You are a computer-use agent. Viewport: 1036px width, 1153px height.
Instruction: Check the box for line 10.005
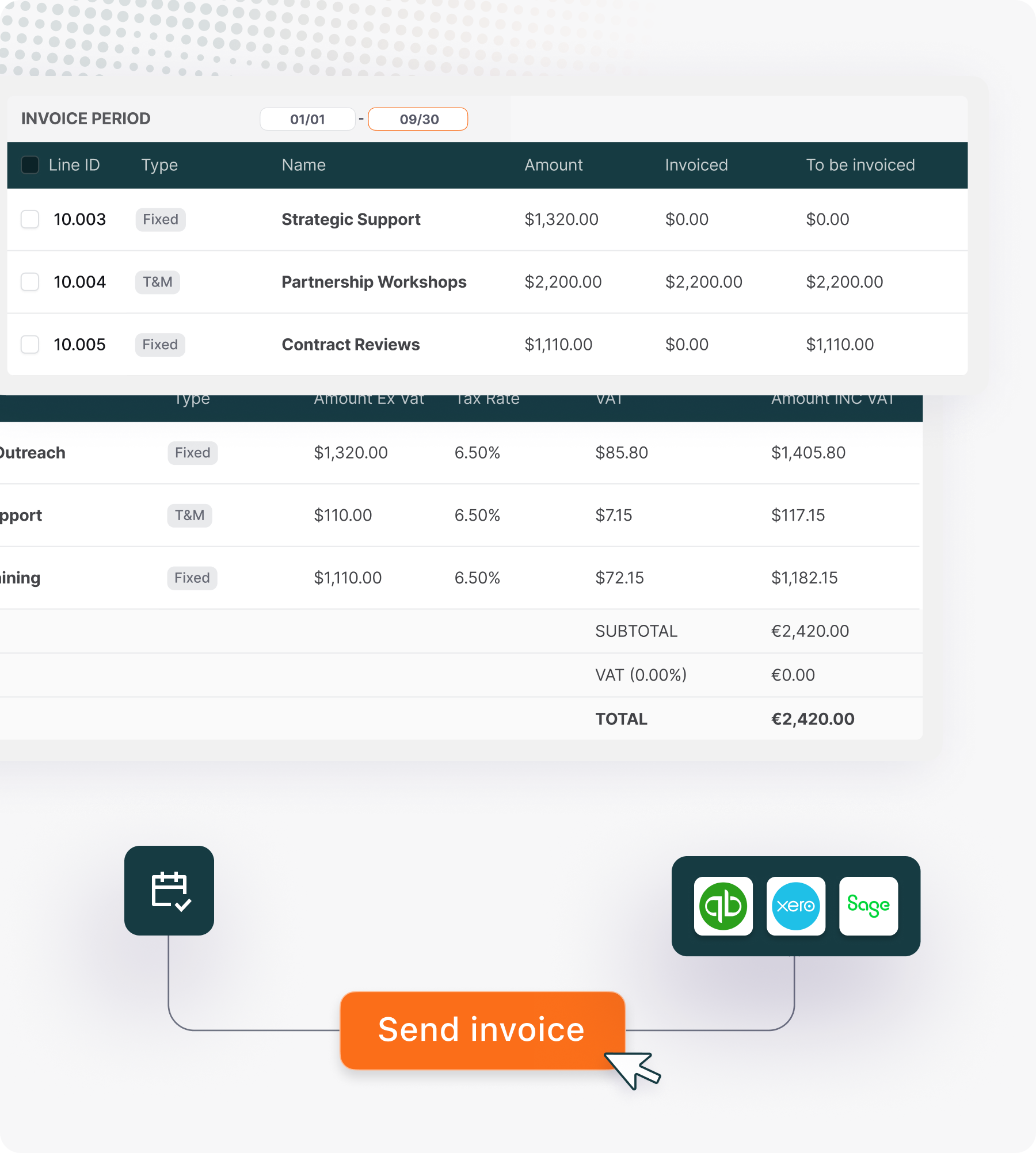click(x=30, y=345)
